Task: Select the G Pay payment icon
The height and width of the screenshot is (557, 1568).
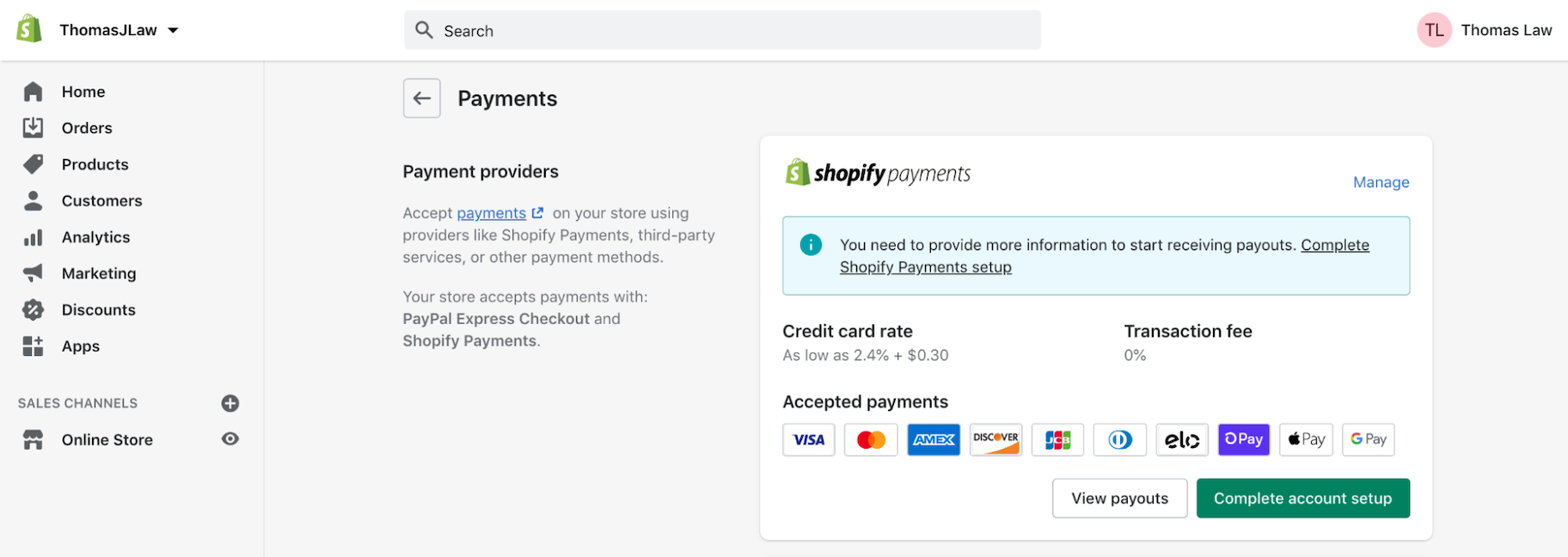Action: (x=1368, y=439)
